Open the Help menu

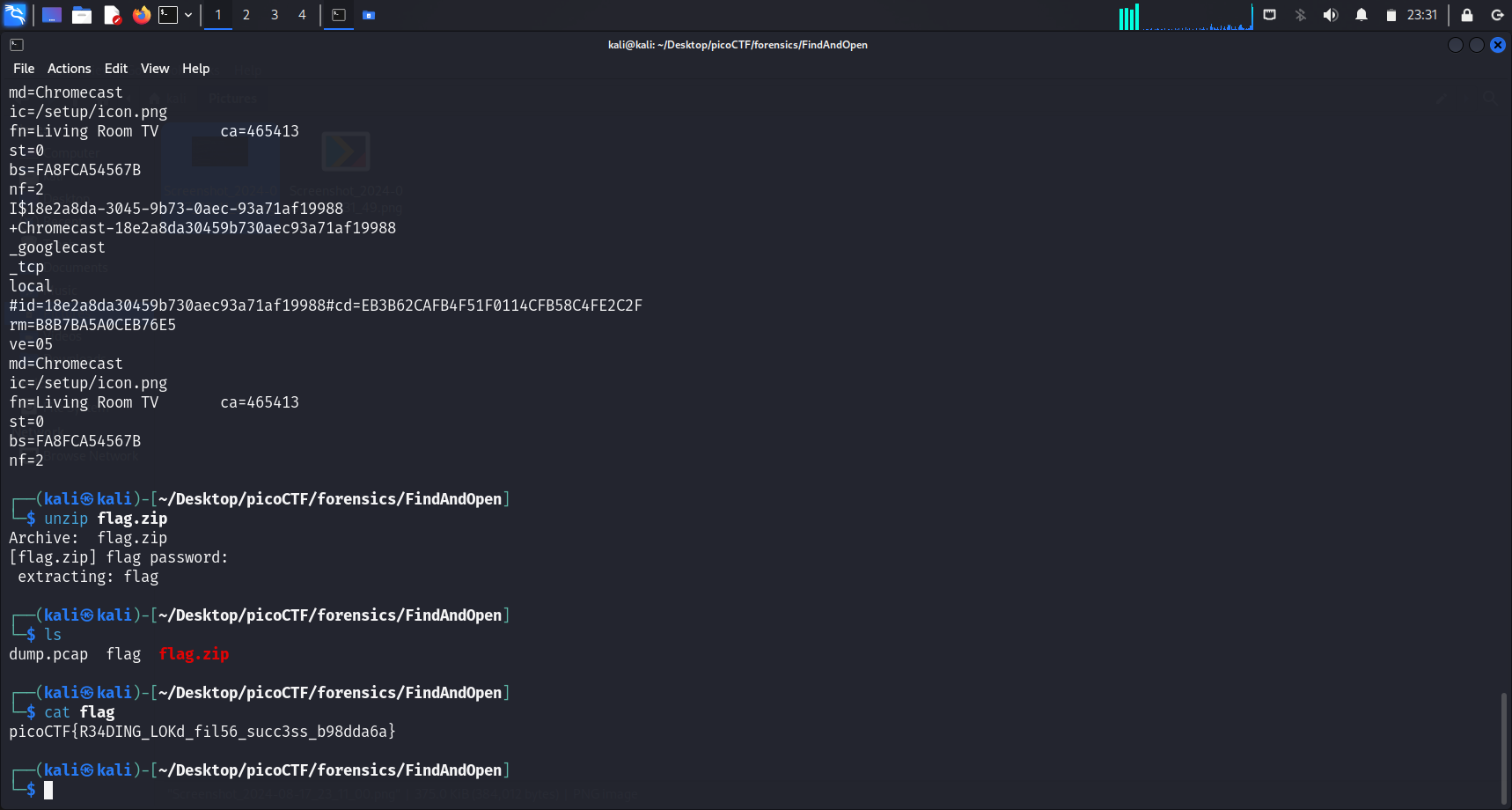click(x=195, y=69)
